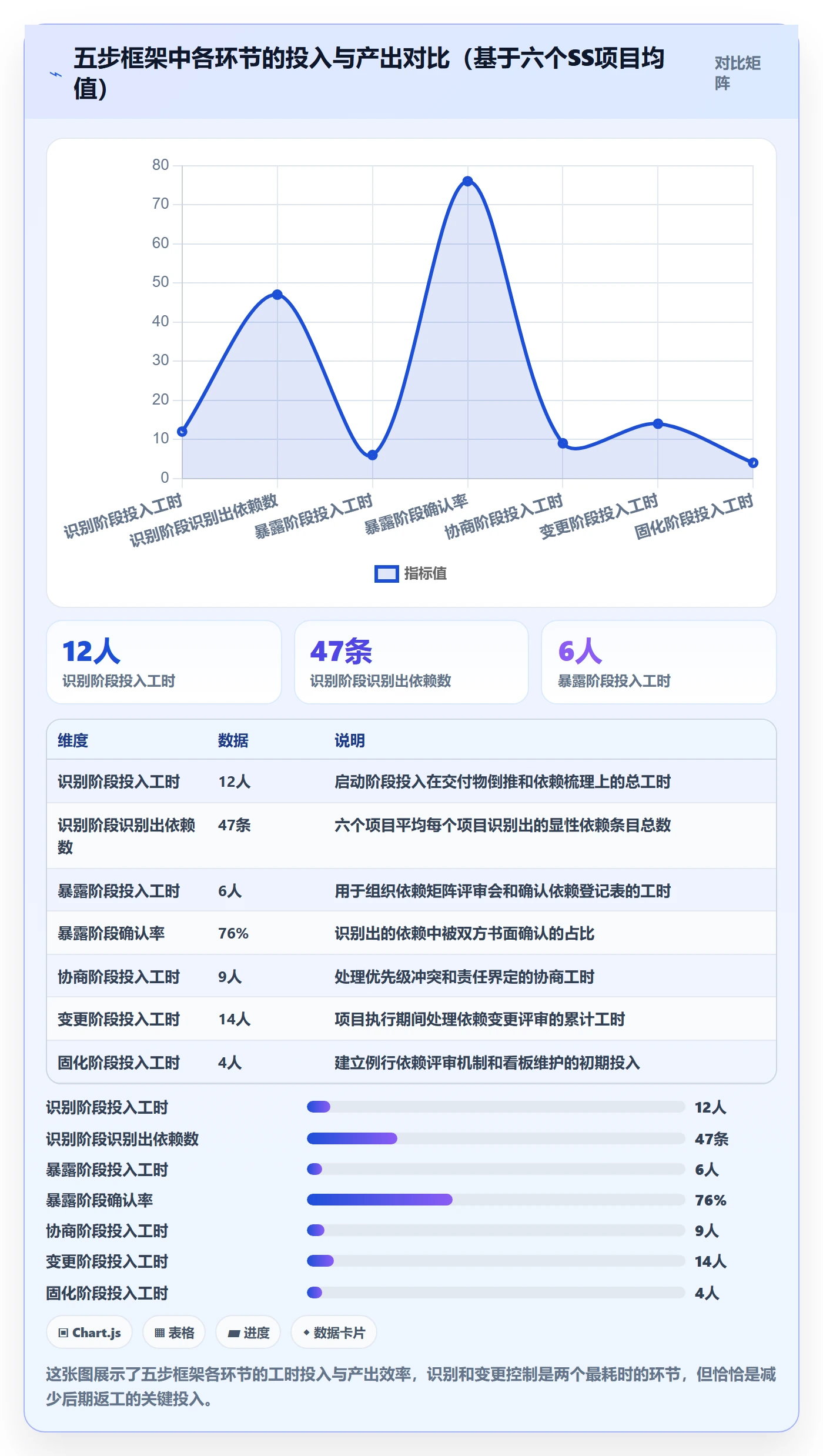823x1456 pixels.
Task: Select the 76% cell in the table
Action: [x=233, y=933]
